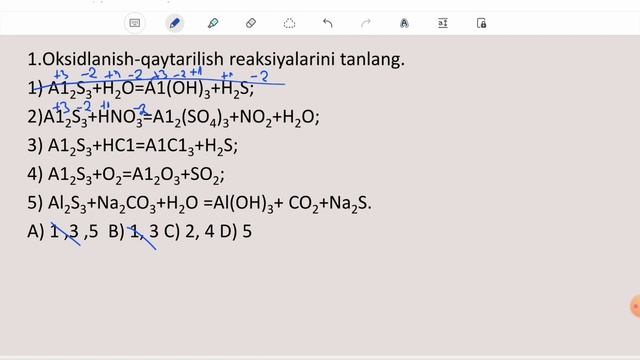Click answer option 'C) 2, 4'

[x=189, y=231]
